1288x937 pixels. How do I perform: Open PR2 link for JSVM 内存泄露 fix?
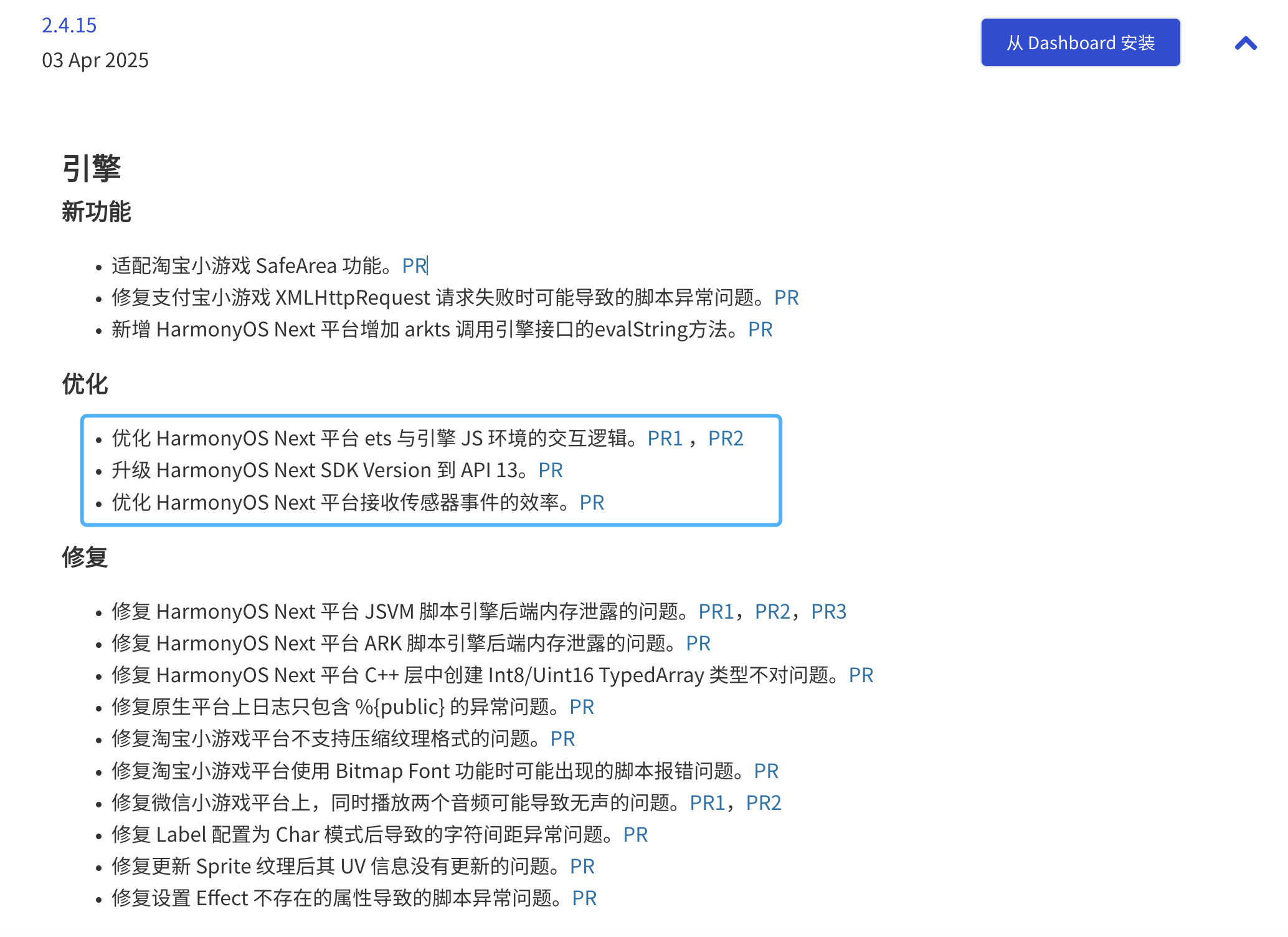(772, 612)
